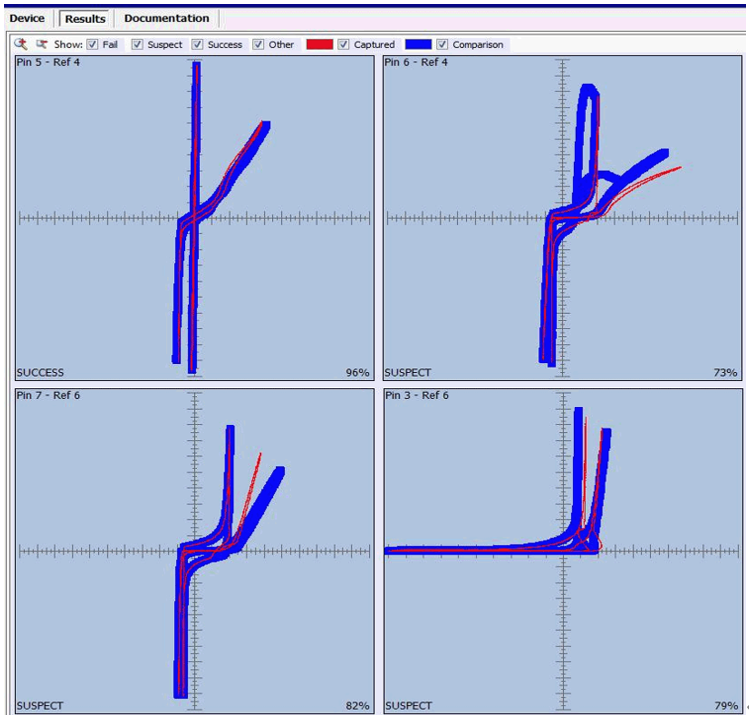Toggle the Suspect filter checkbox
Screen dimensions: 749x723
(x=138, y=45)
